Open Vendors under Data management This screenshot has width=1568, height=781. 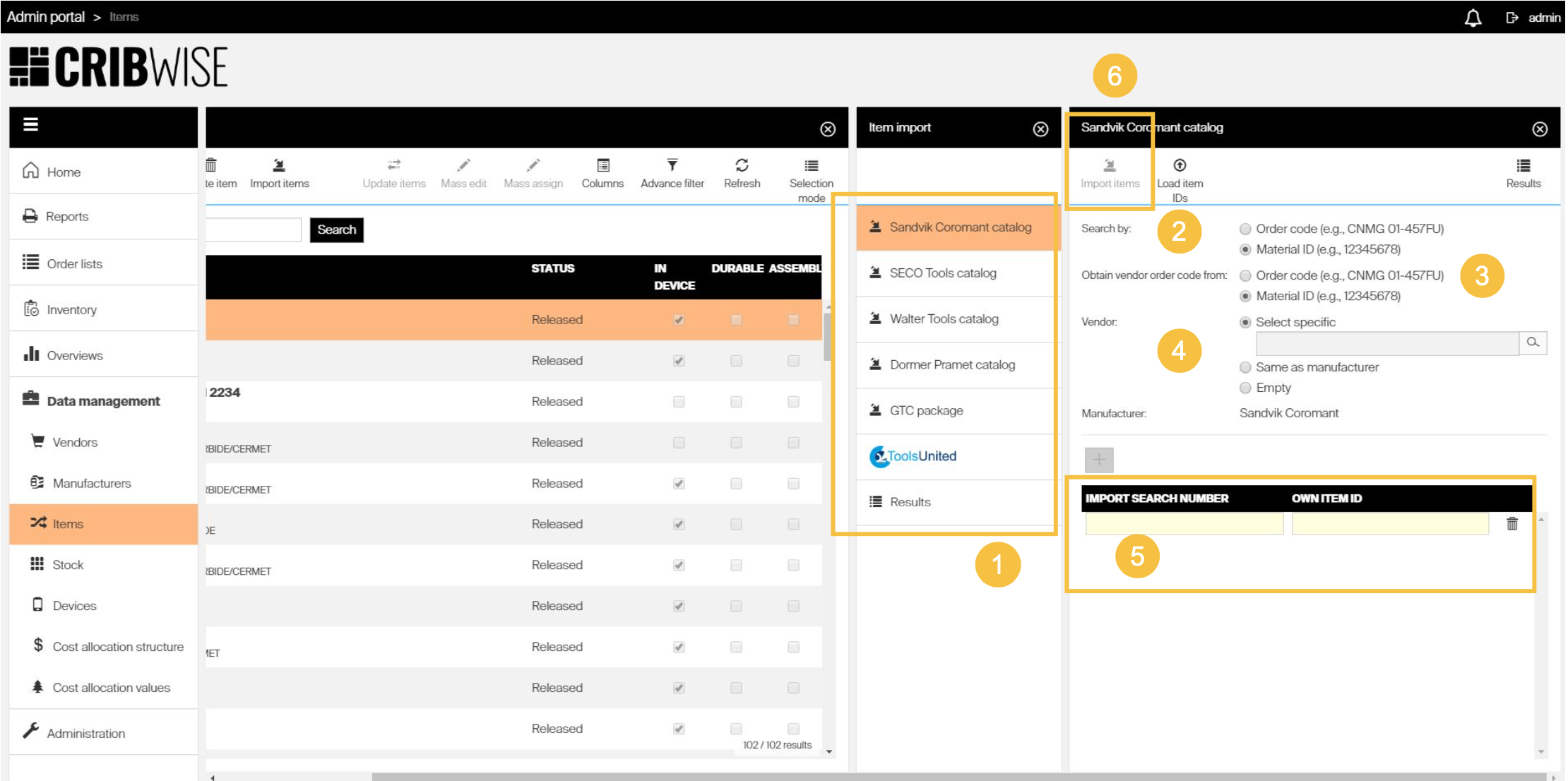(103, 442)
